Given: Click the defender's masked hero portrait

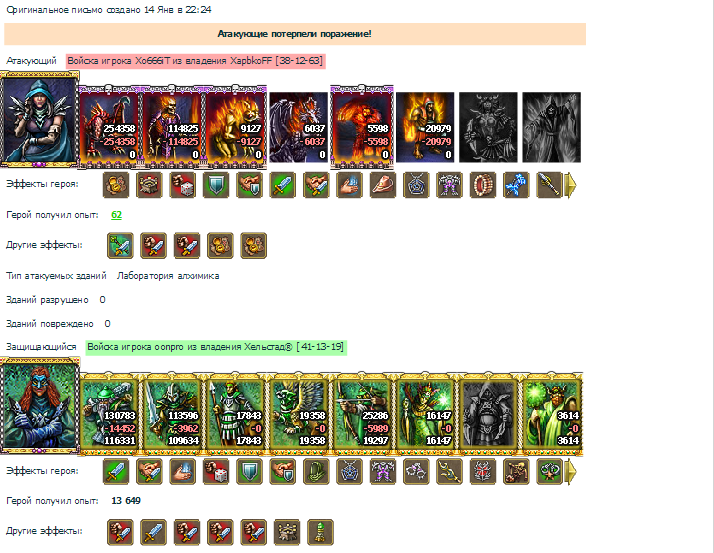Looking at the screenshot, I should pos(40,406).
